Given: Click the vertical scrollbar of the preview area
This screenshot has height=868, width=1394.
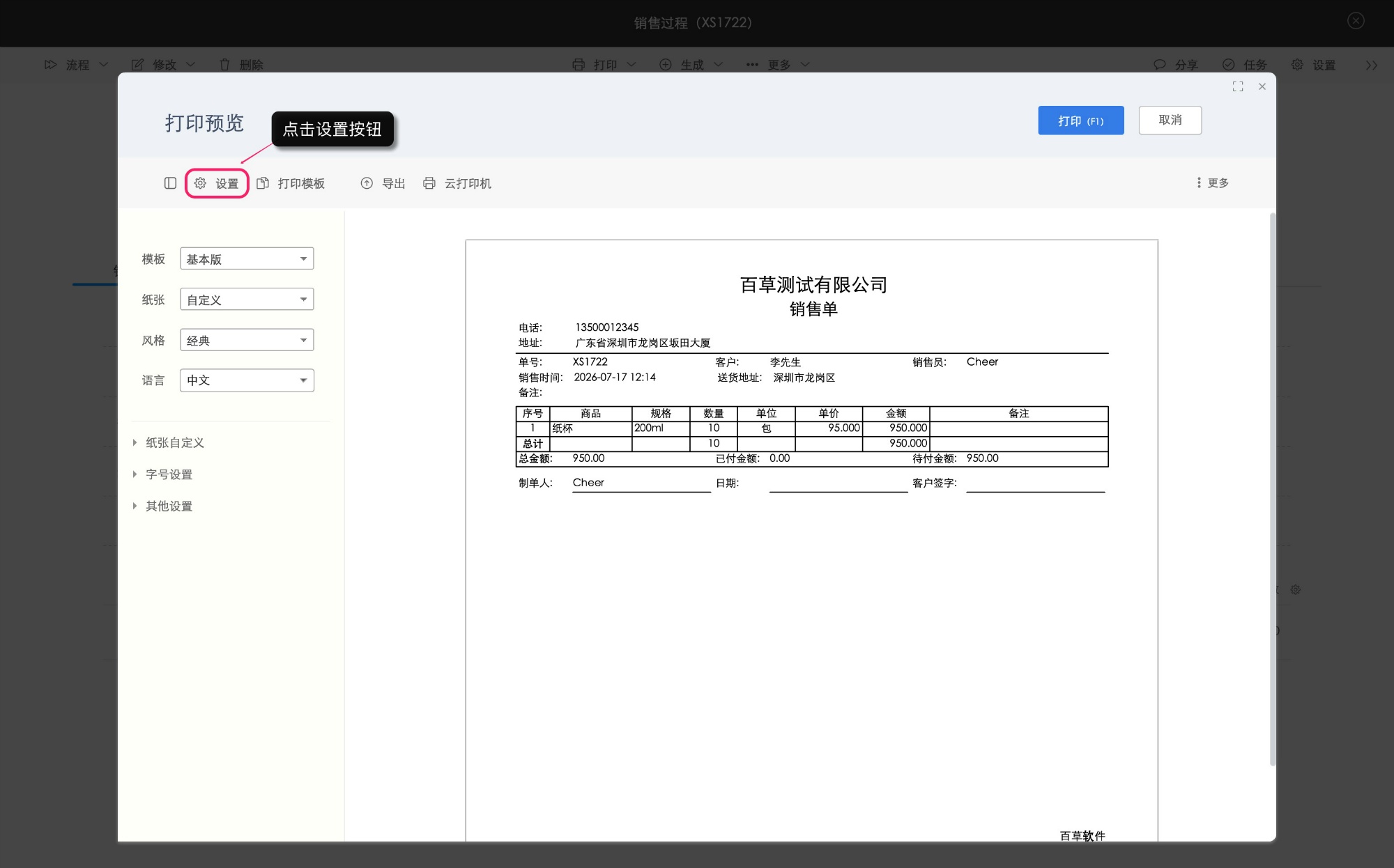Looking at the screenshot, I should click(1273, 488).
